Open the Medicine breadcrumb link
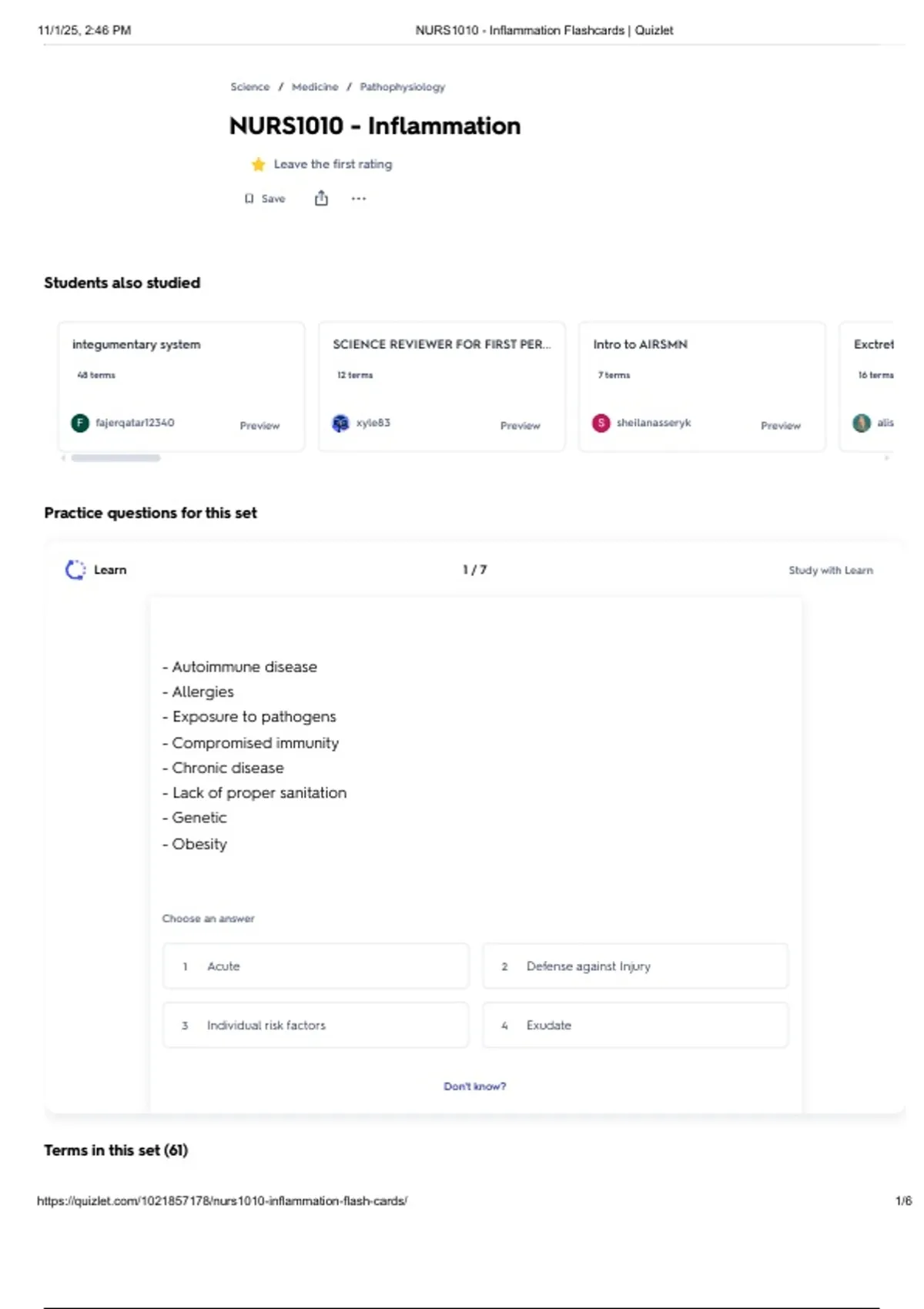Viewport: 924px width, 1309px height. point(315,87)
